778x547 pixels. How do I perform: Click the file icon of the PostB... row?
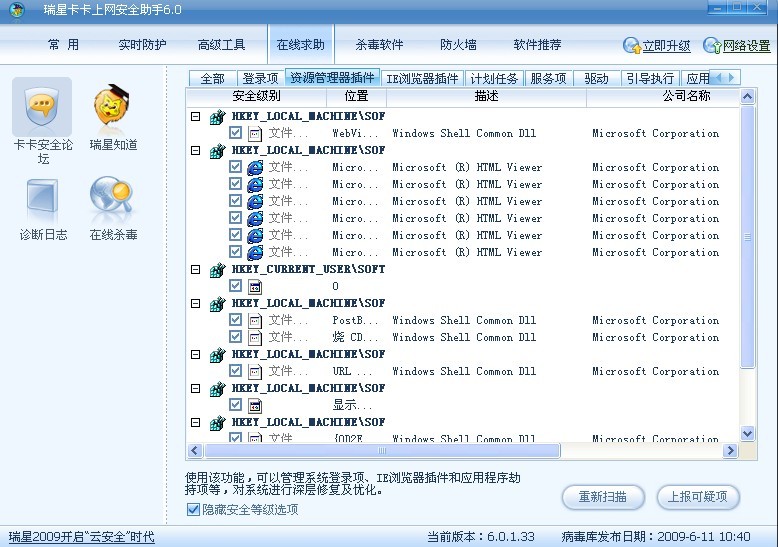point(255,321)
